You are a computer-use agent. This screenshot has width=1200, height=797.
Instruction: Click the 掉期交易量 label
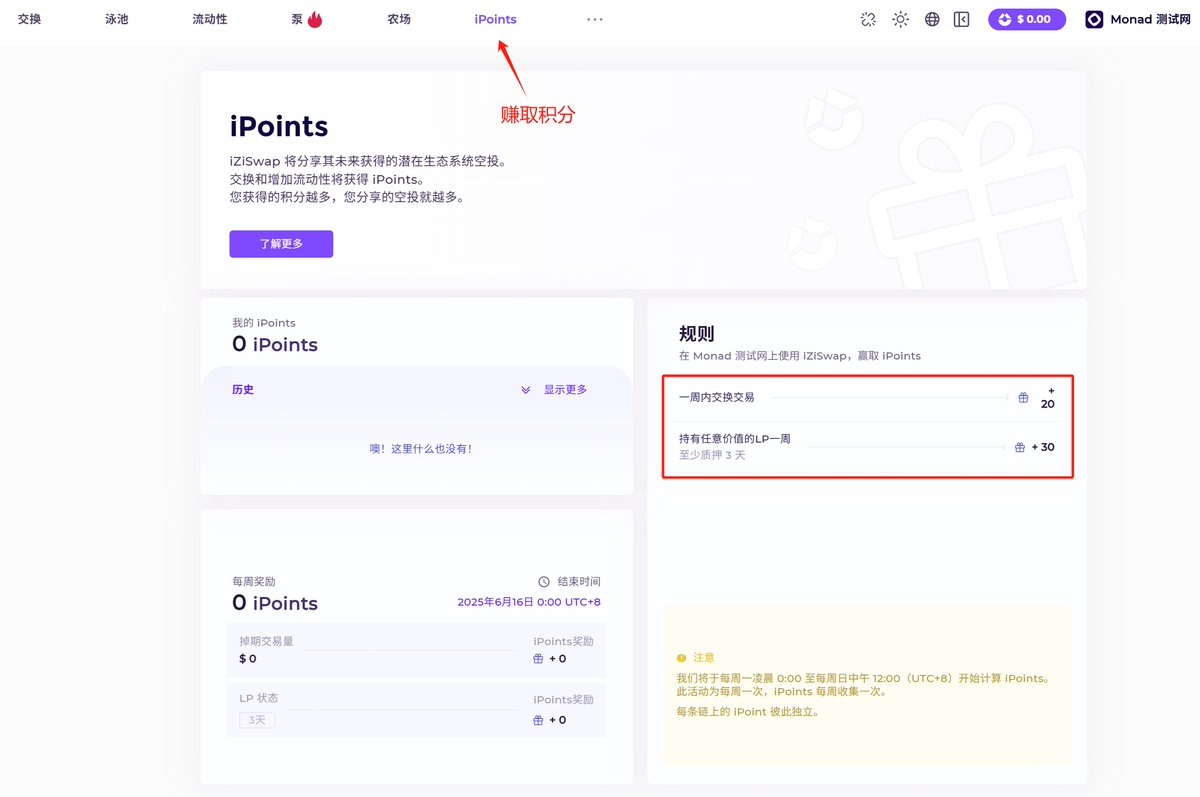pyautogui.click(x=266, y=641)
